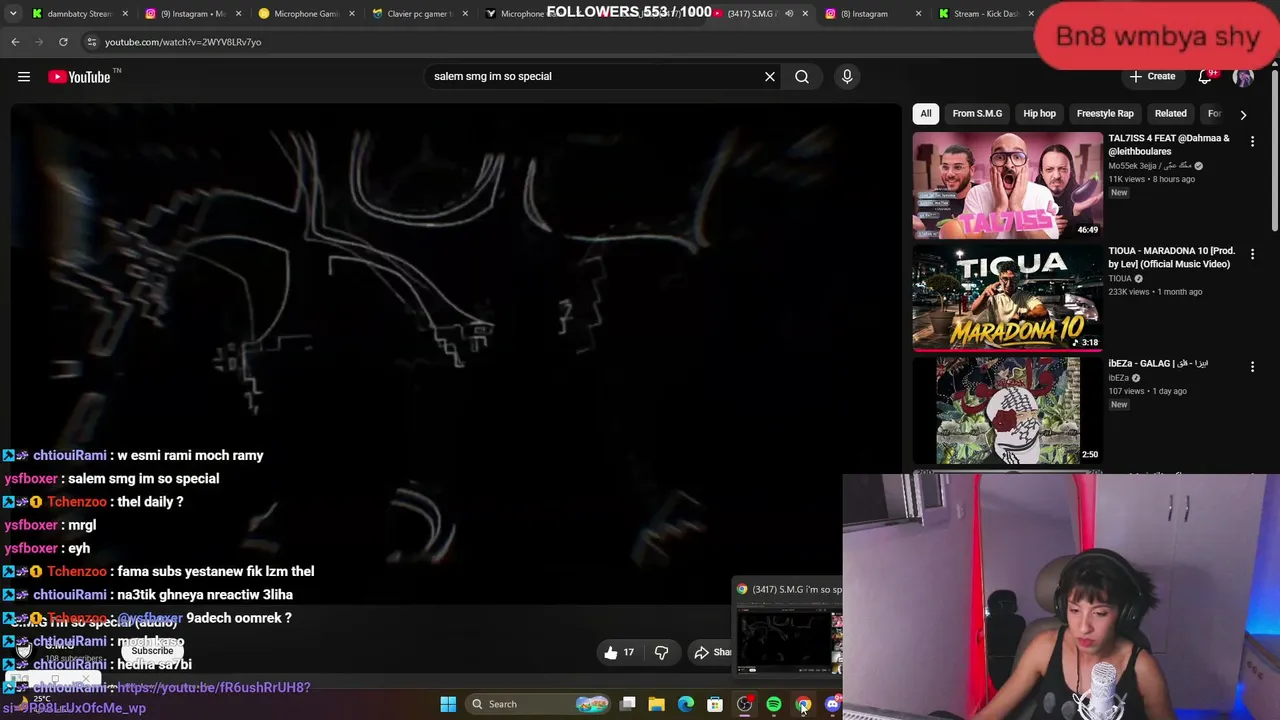
Task: Play the TAL7ISS thumbnail video
Action: coord(1007,186)
